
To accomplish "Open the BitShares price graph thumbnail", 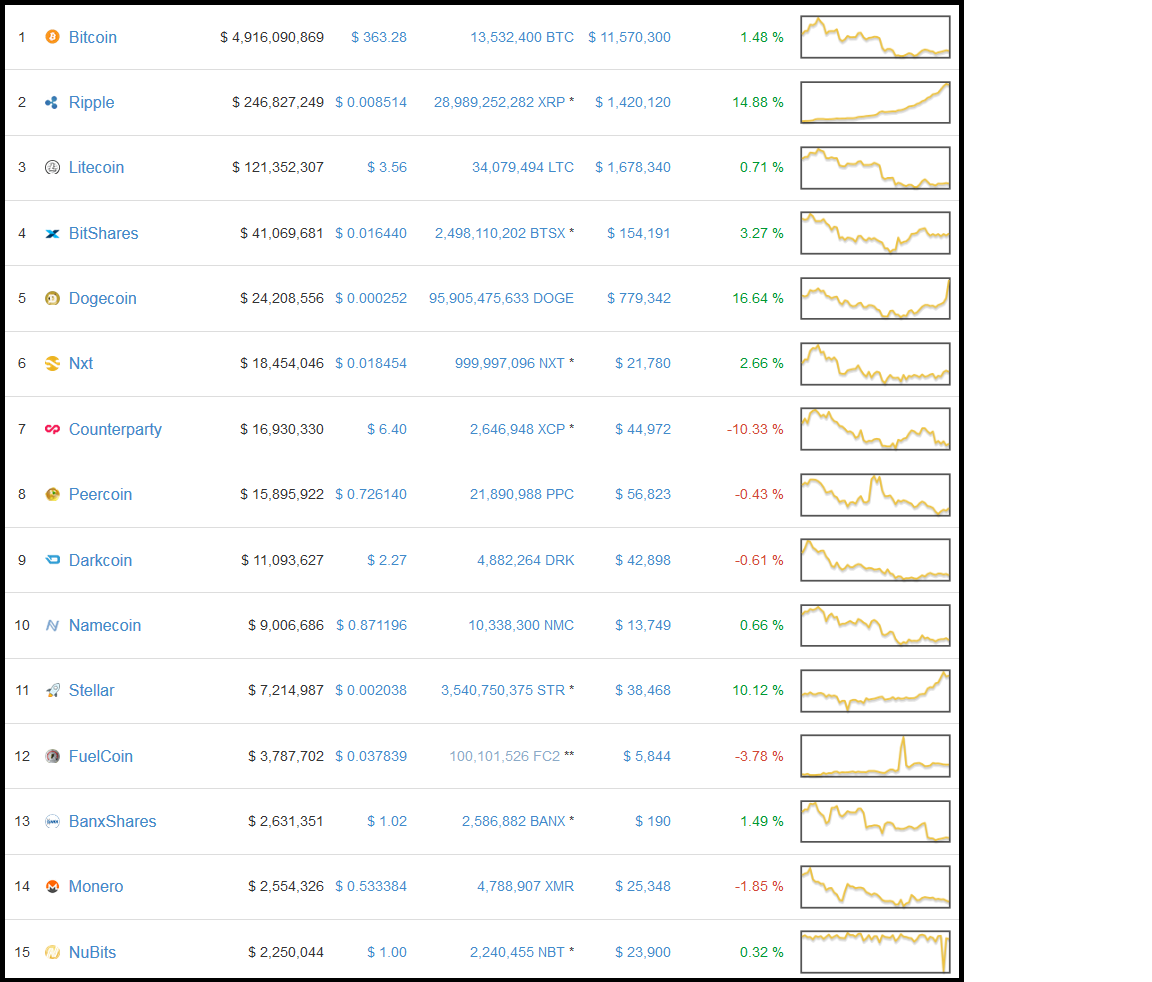I will (x=875, y=233).
